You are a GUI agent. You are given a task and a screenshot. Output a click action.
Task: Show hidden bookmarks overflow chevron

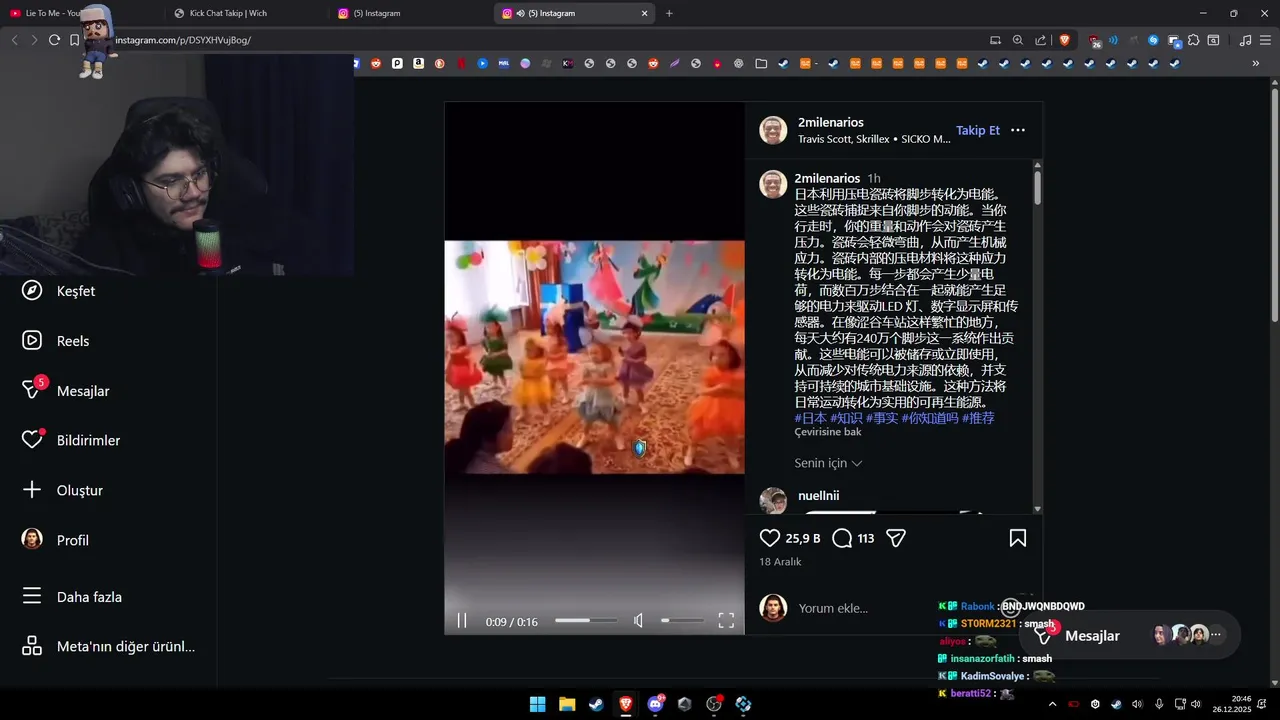pos(1256,63)
